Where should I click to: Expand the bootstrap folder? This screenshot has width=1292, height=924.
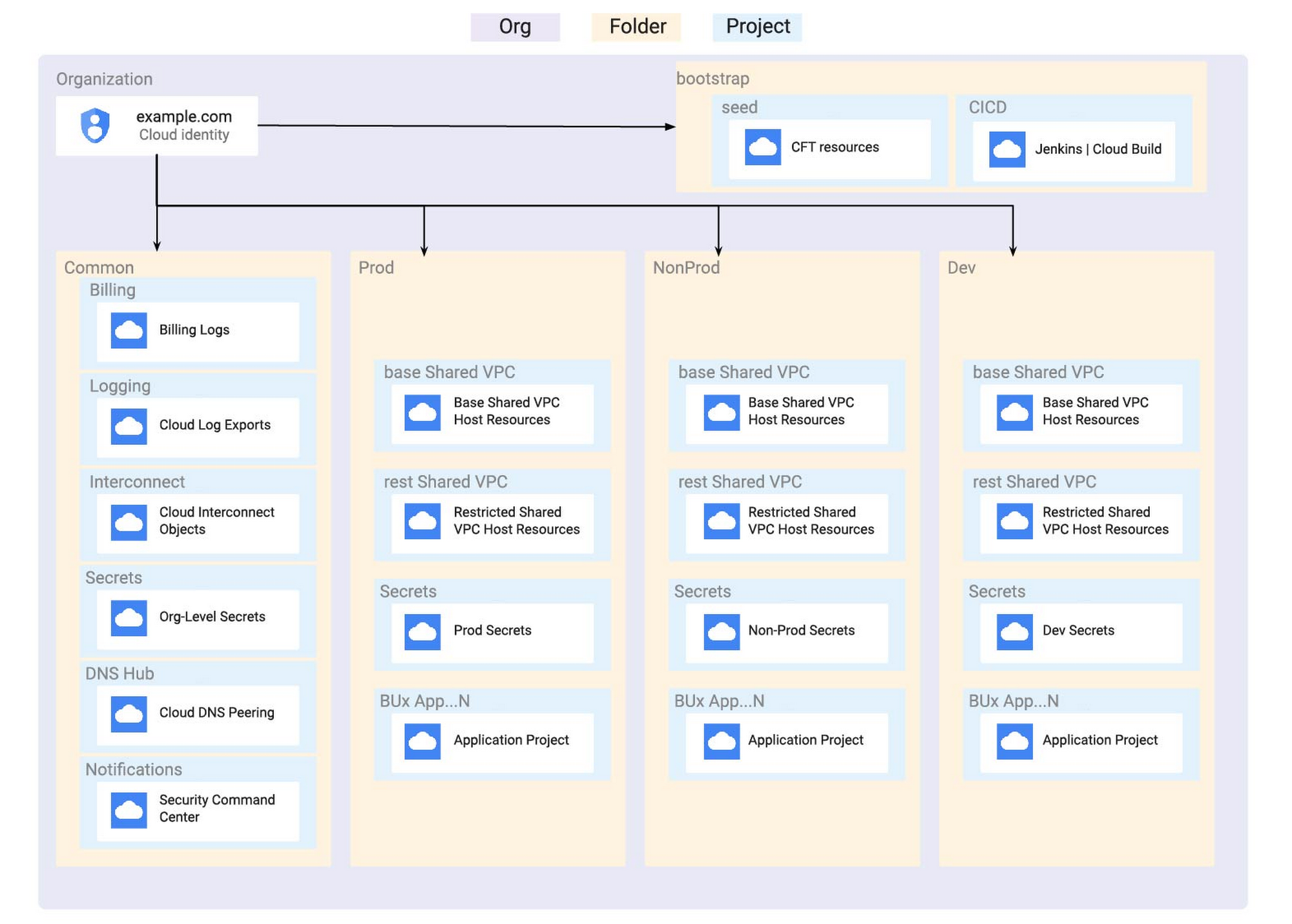coord(713,79)
